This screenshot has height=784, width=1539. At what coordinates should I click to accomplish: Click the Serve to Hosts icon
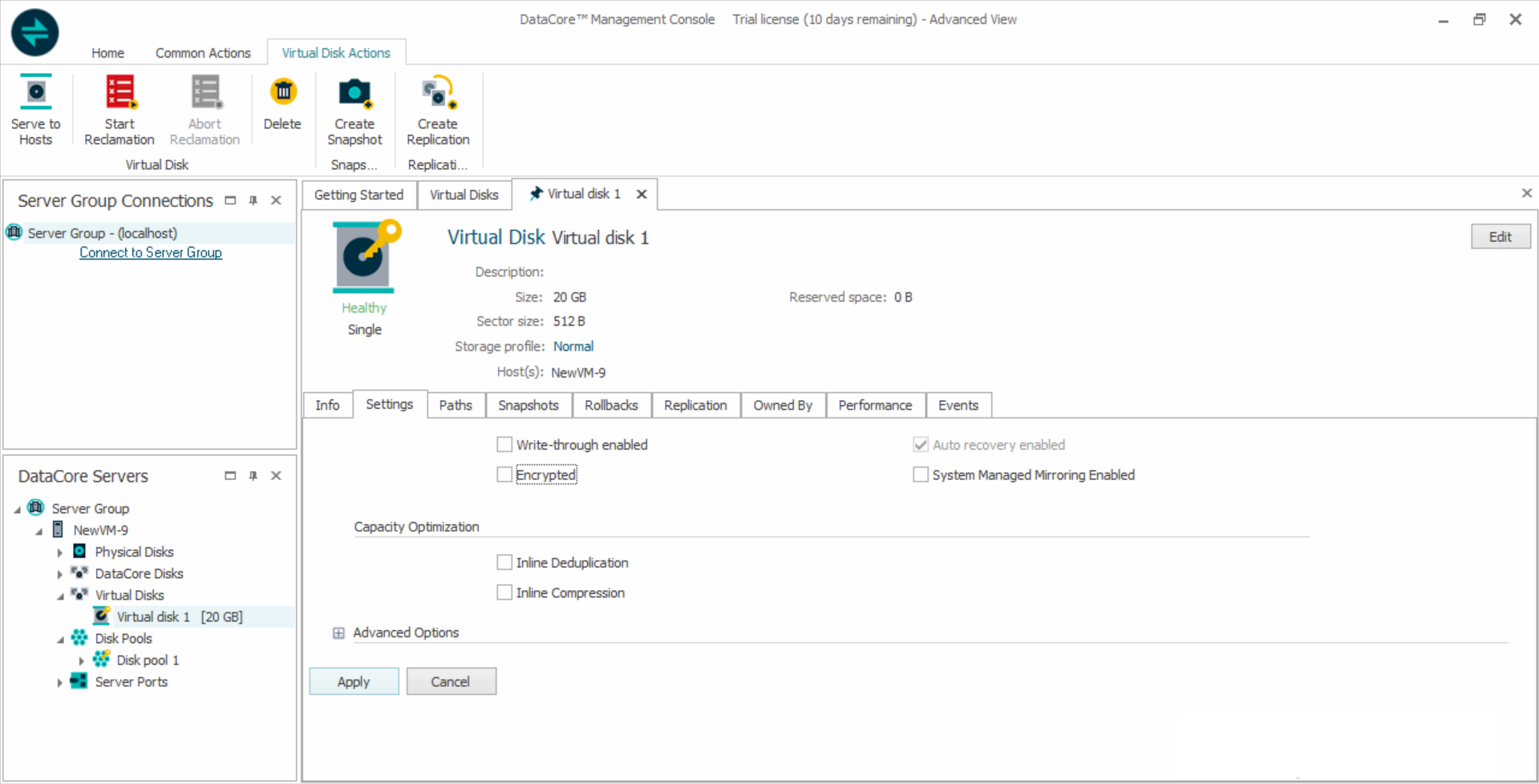click(x=35, y=94)
